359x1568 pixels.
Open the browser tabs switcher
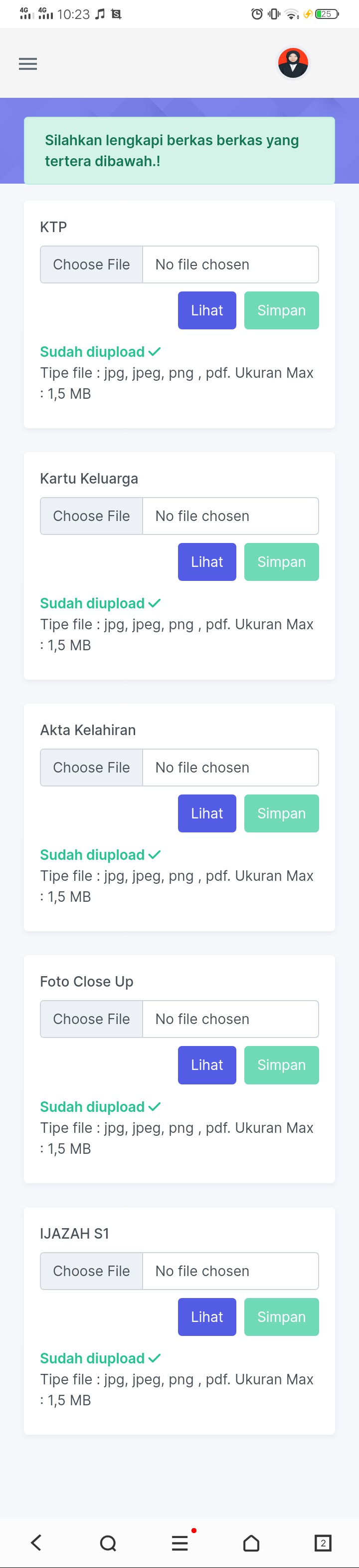click(323, 1543)
